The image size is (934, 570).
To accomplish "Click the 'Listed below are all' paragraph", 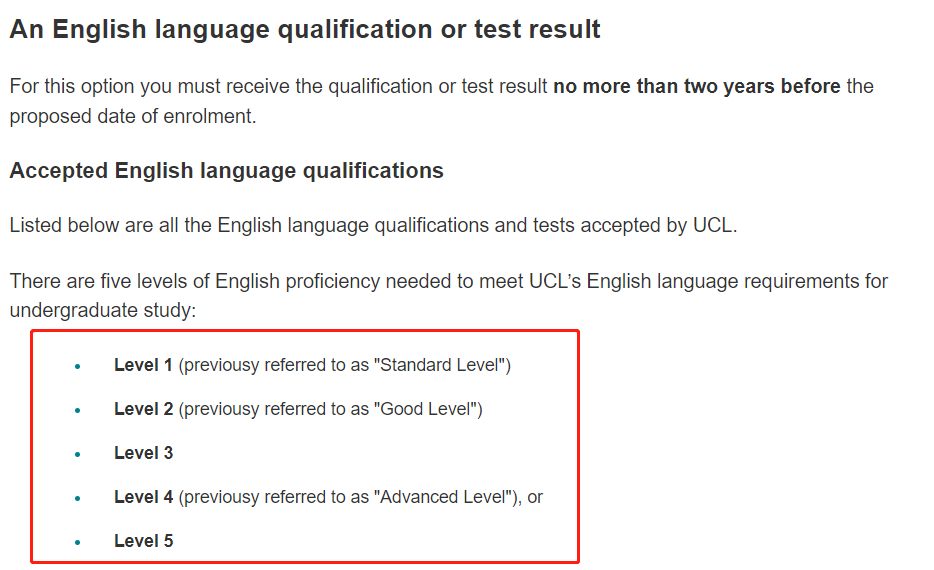I will point(373,226).
